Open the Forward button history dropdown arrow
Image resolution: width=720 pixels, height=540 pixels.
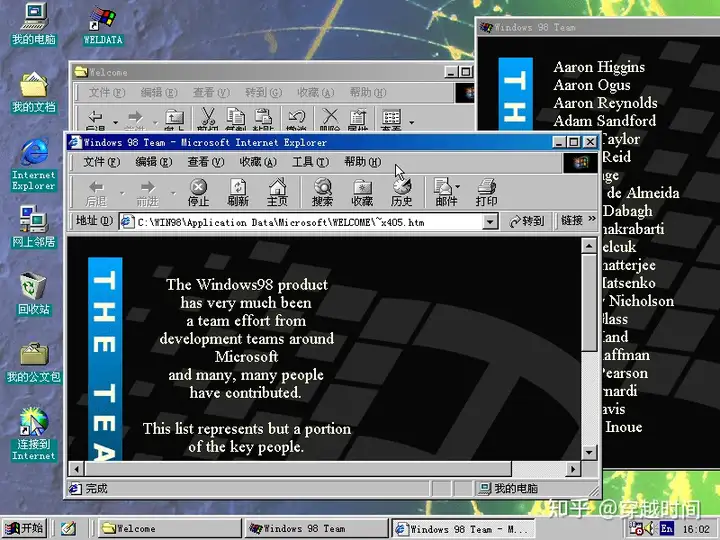(174, 193)
